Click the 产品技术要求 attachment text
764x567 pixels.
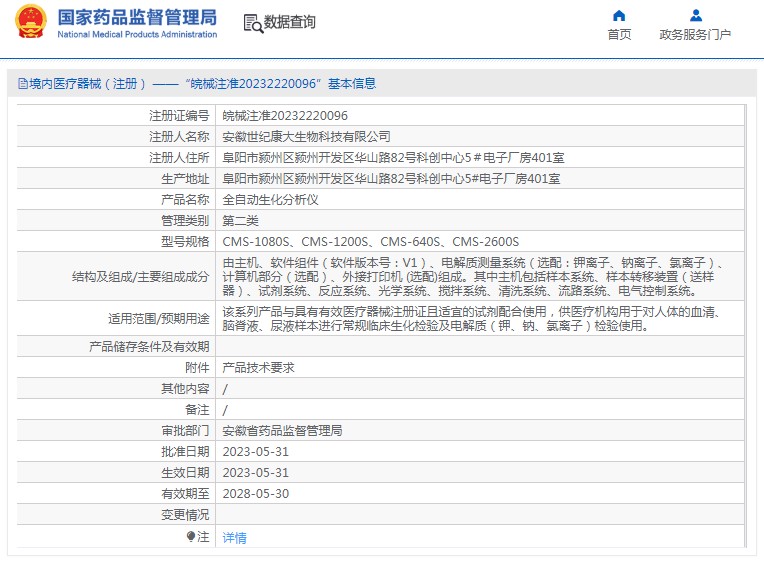coord(258,368)
